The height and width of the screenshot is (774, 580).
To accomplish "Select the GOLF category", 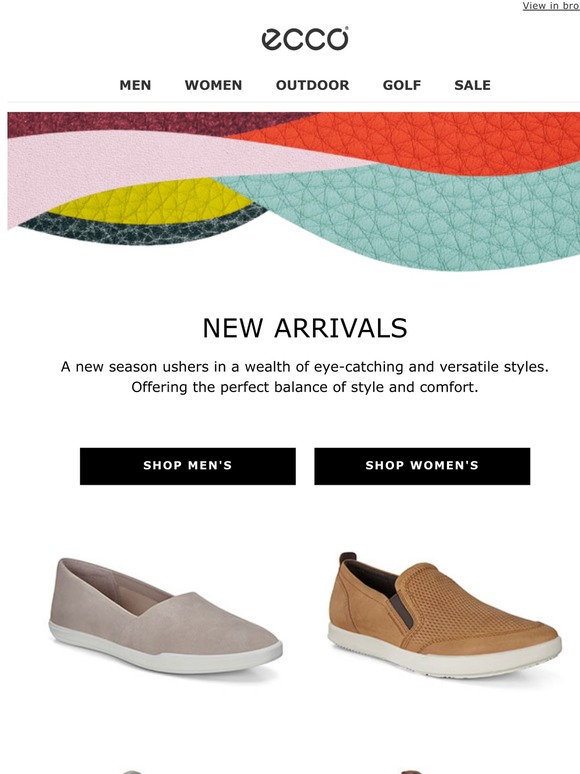I will click(402, 85).
